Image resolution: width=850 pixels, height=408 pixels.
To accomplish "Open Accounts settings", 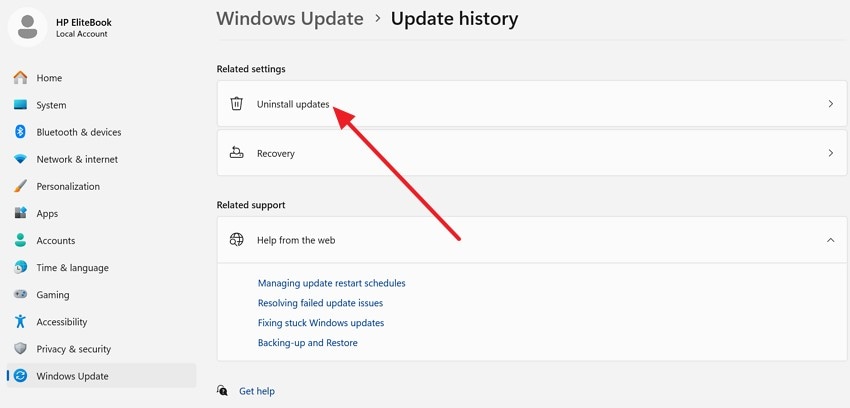I will [101, 241].
